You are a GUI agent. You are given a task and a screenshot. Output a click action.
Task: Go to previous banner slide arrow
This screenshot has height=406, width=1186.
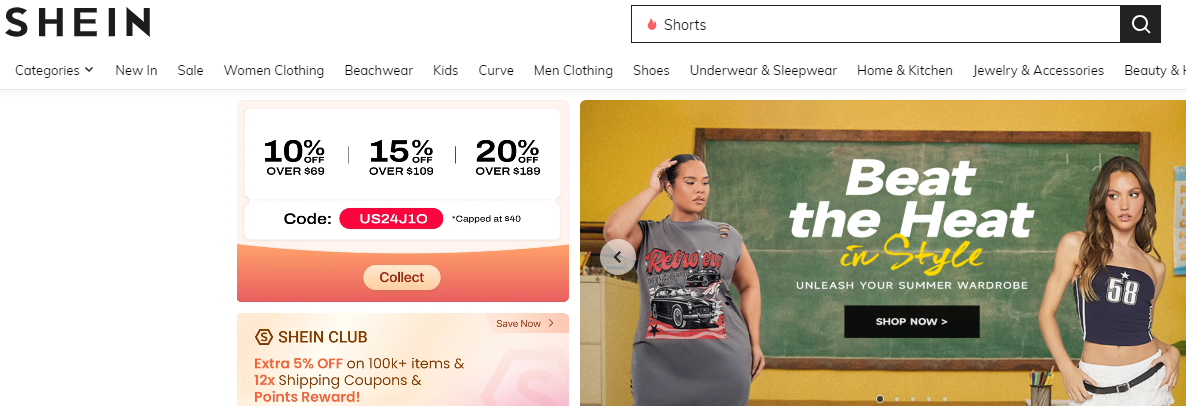[618, 257]
